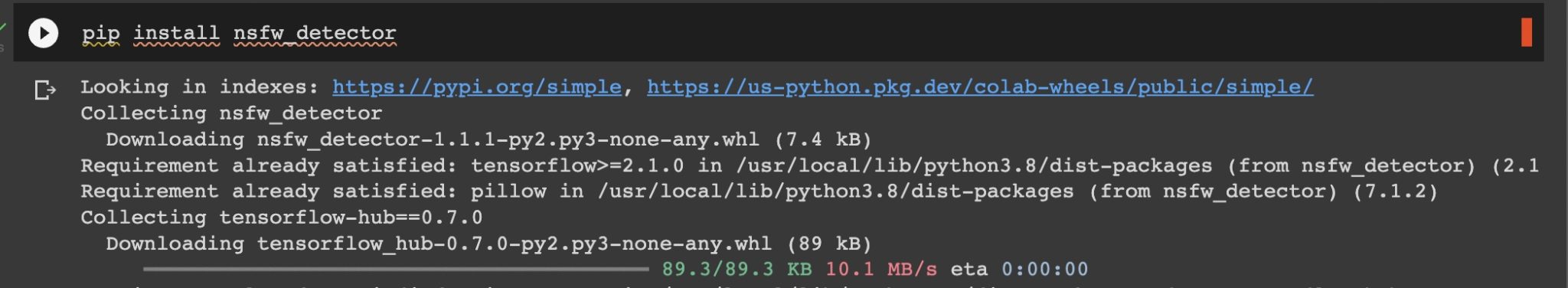
Task: Click the output arrow icon beside the logs
Action: pyautogui.click(x=45, y=90)
